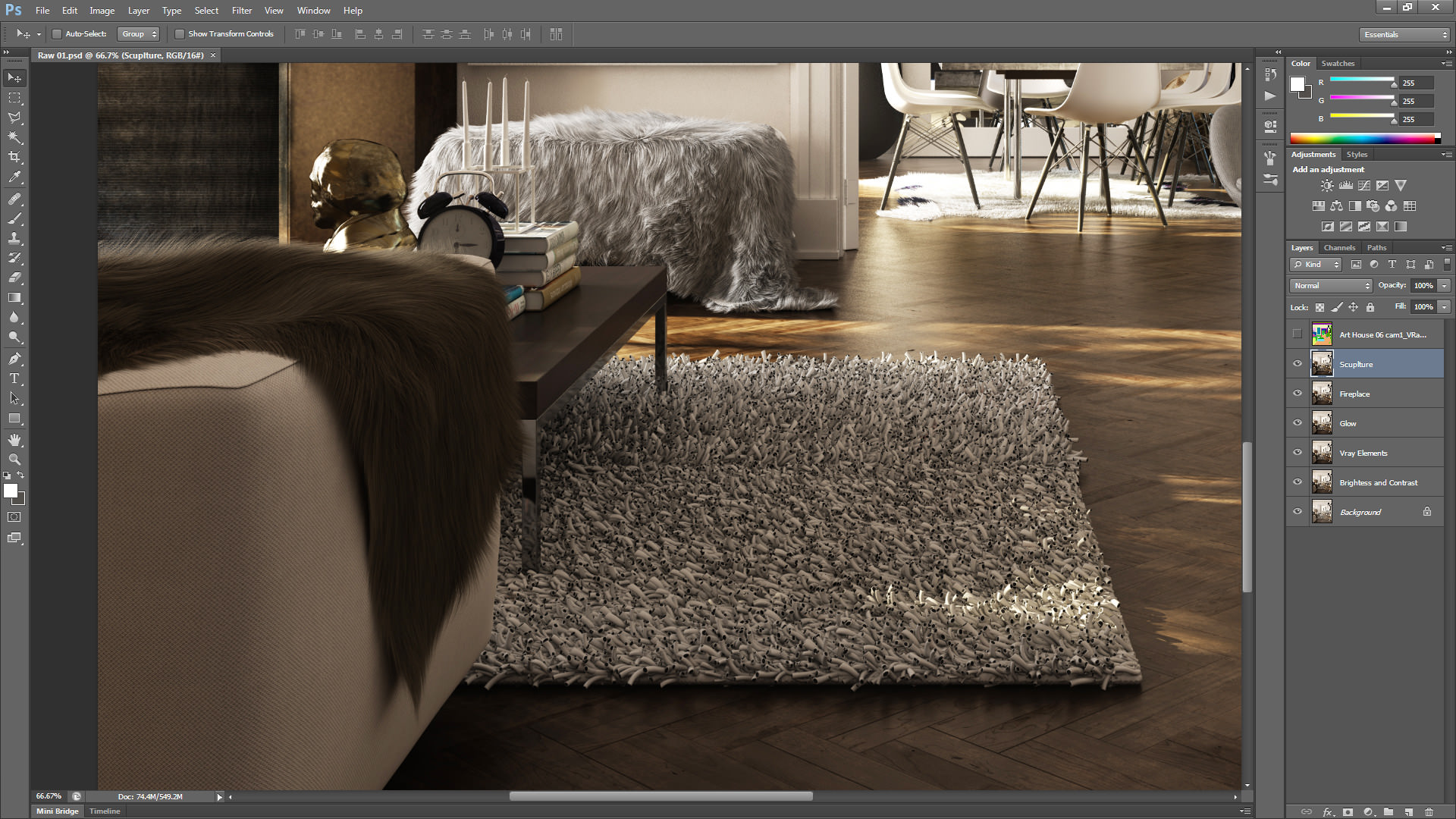The height and width of the screenshot is (819, 1456).
Task: Select the Eraser tool
Action: pos(14,278)
